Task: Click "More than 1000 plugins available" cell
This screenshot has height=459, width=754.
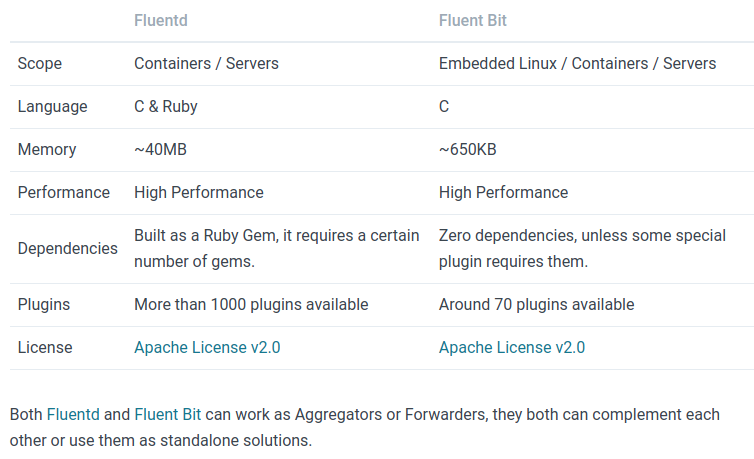Action: tap(251, 304)
